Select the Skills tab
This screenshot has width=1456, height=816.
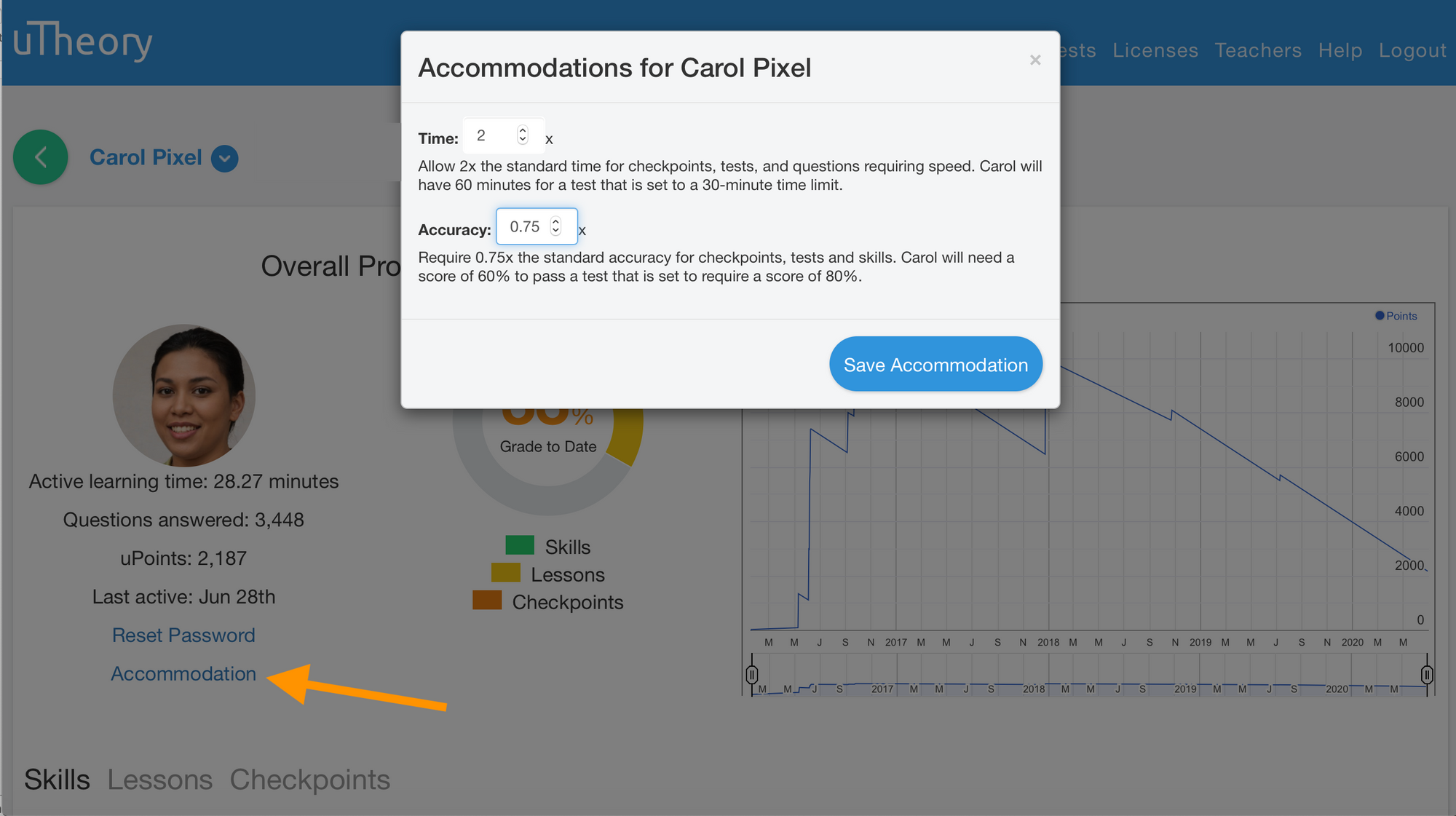tap(56, 778)
